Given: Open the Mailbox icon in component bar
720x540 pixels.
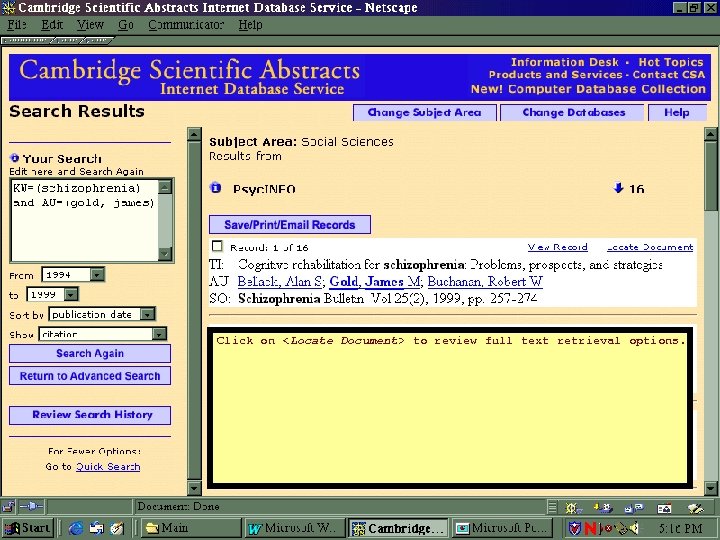Looking at the screenshot, I should click(603, 507).
